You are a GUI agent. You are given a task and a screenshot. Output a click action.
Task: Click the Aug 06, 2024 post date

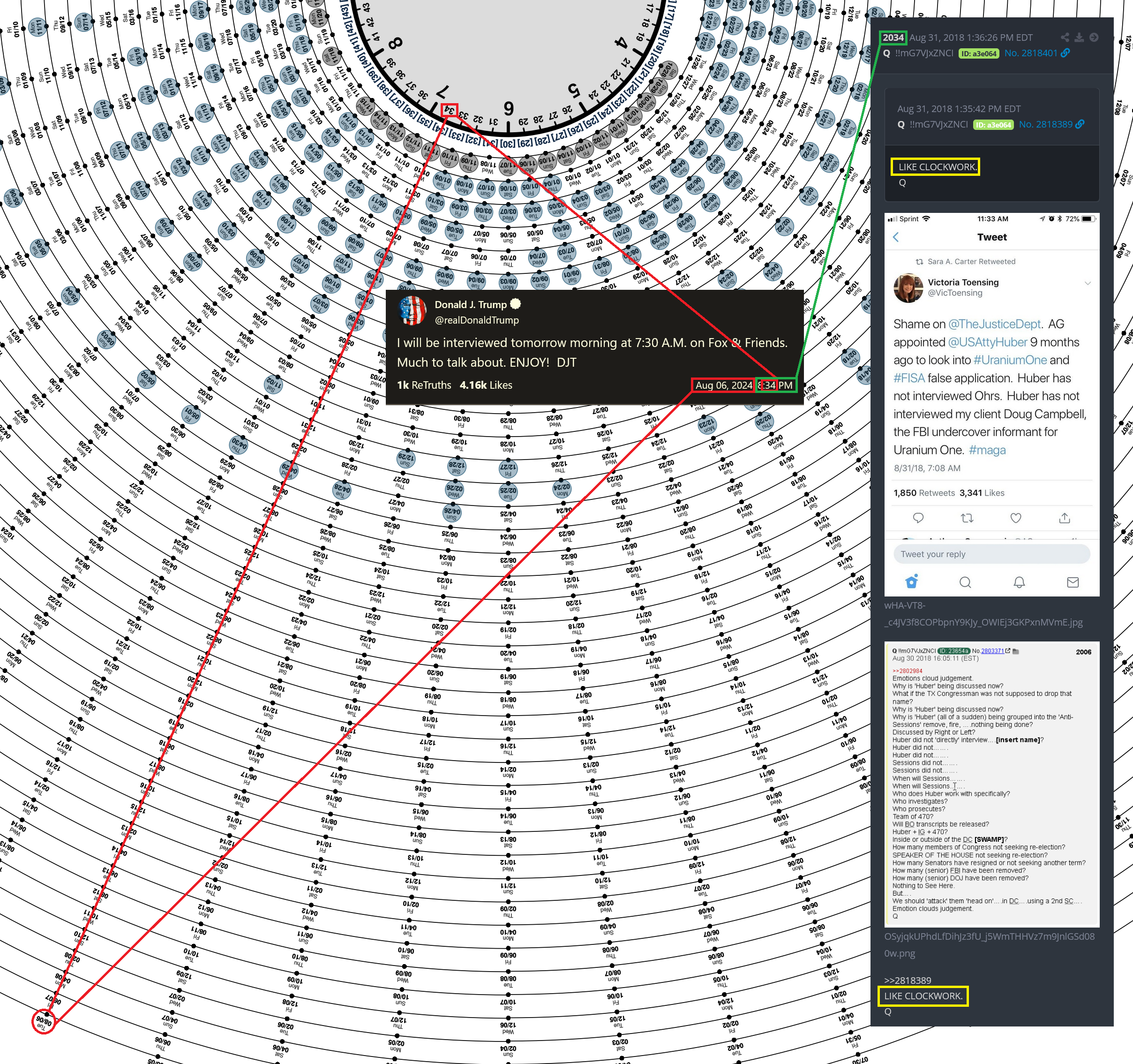pyautogui.click(x=723, y=385)
